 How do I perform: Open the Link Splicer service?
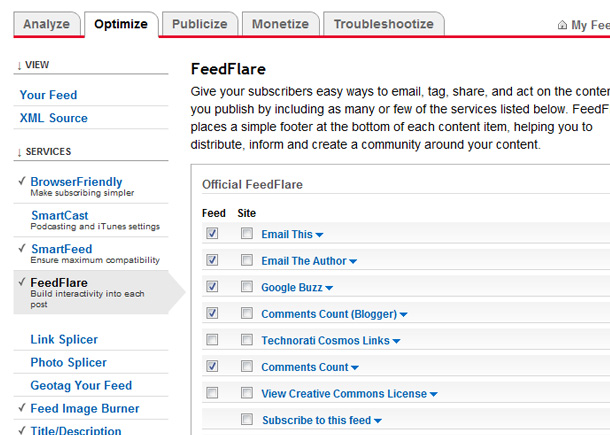[64, 339]
